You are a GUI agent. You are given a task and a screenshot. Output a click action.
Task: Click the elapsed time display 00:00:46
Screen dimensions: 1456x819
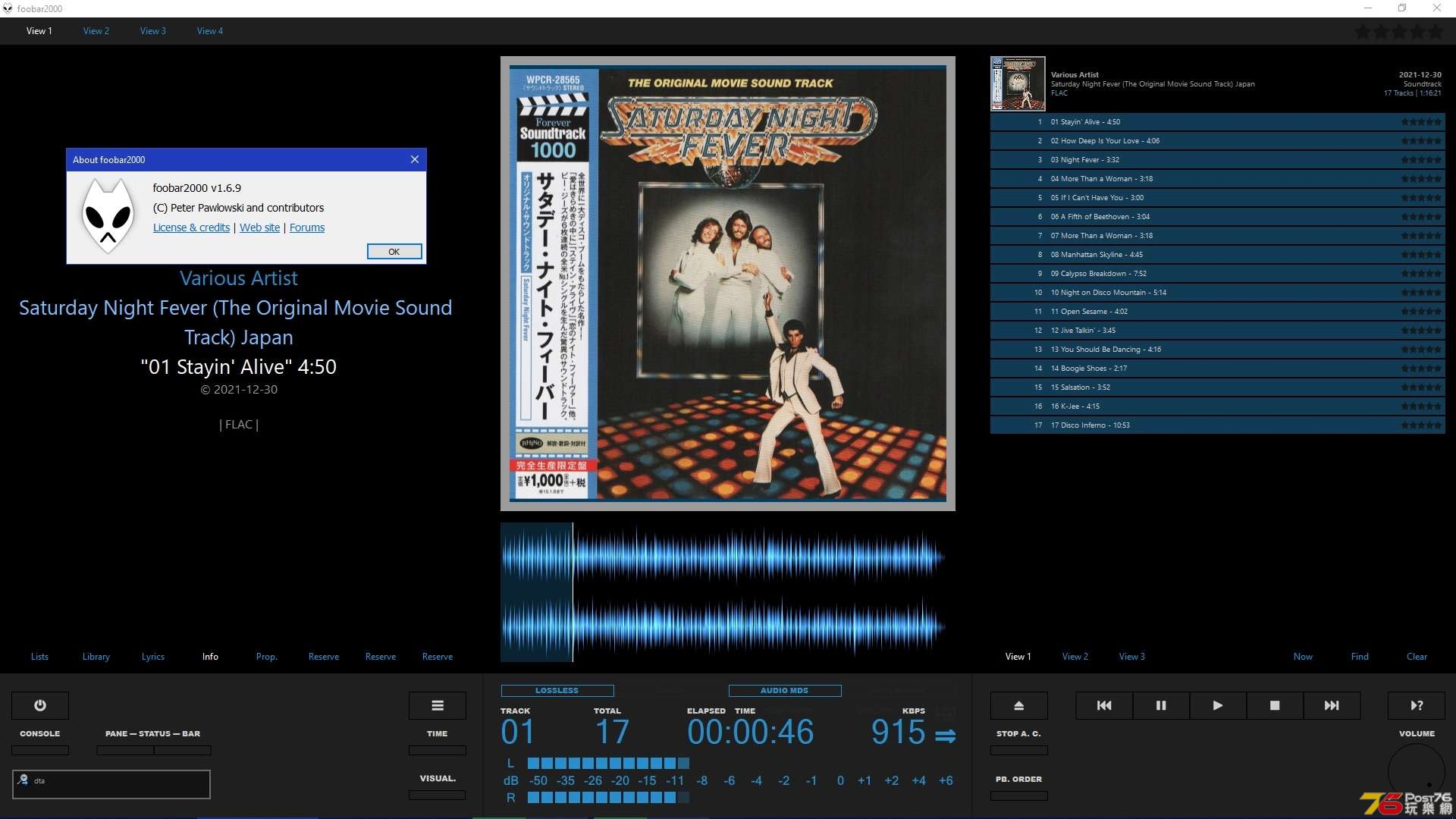pos(751,733)
